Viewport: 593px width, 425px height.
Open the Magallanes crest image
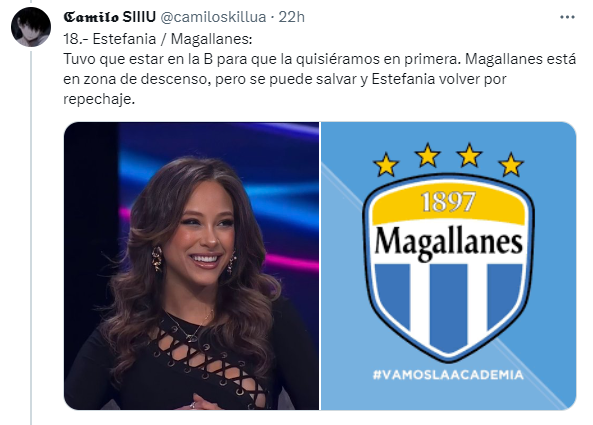pos(449,266)
